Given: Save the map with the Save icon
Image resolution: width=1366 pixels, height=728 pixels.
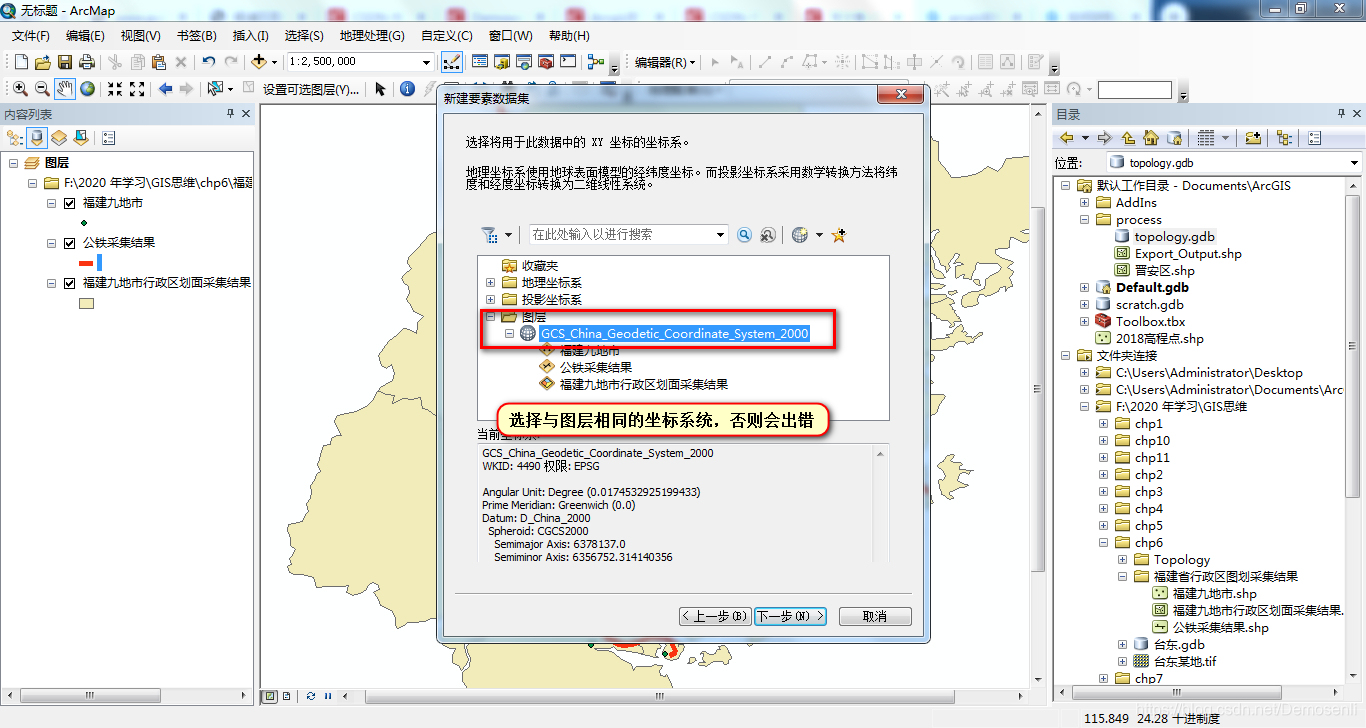Looking at the screenshot, I should click(64, 62).
